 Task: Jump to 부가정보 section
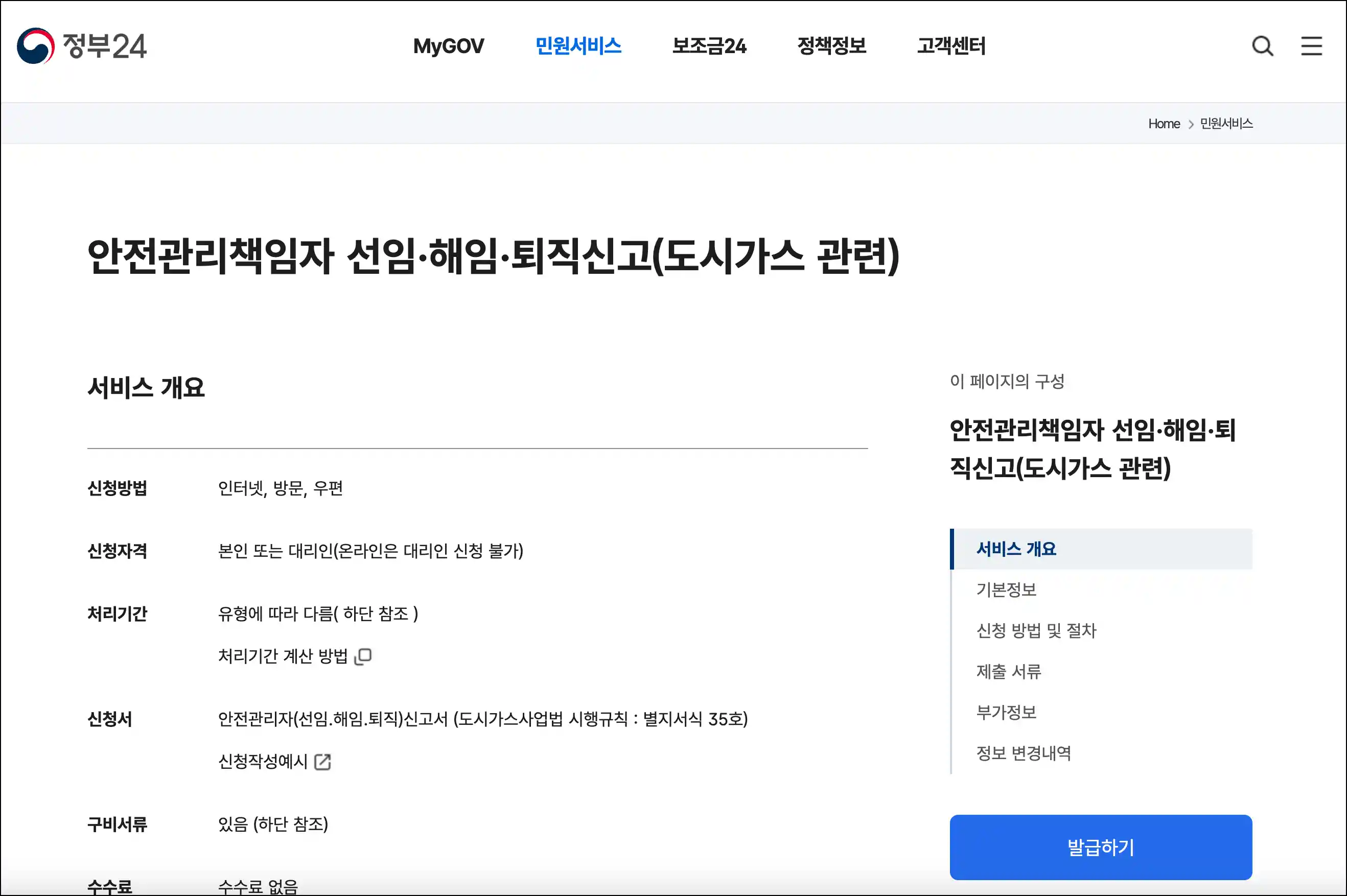[1006, 713]
